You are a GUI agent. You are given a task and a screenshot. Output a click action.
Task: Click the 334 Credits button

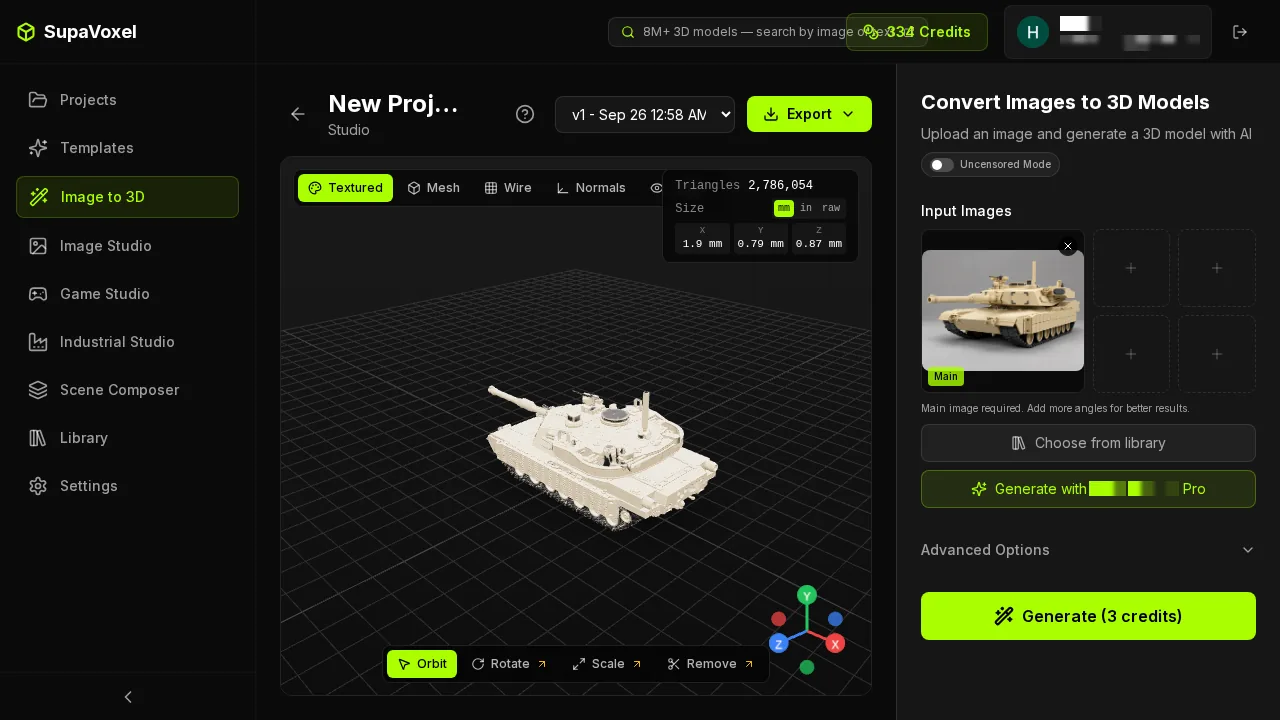tap(917, 32)
